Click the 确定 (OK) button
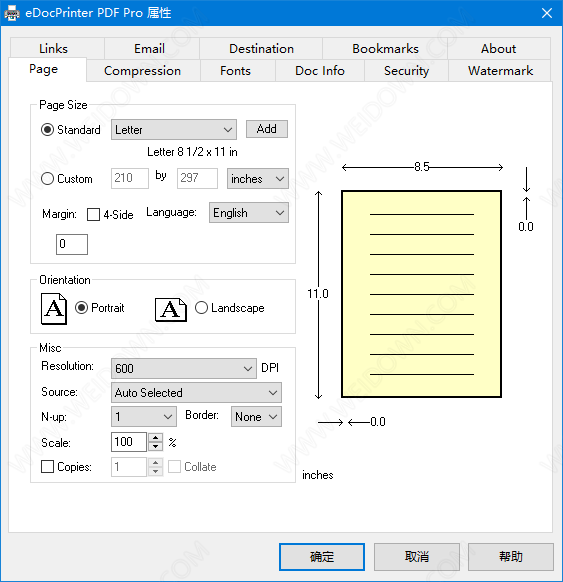Image resolution: width=563 pixels, height=582 pixels. [x=322, y=557]
